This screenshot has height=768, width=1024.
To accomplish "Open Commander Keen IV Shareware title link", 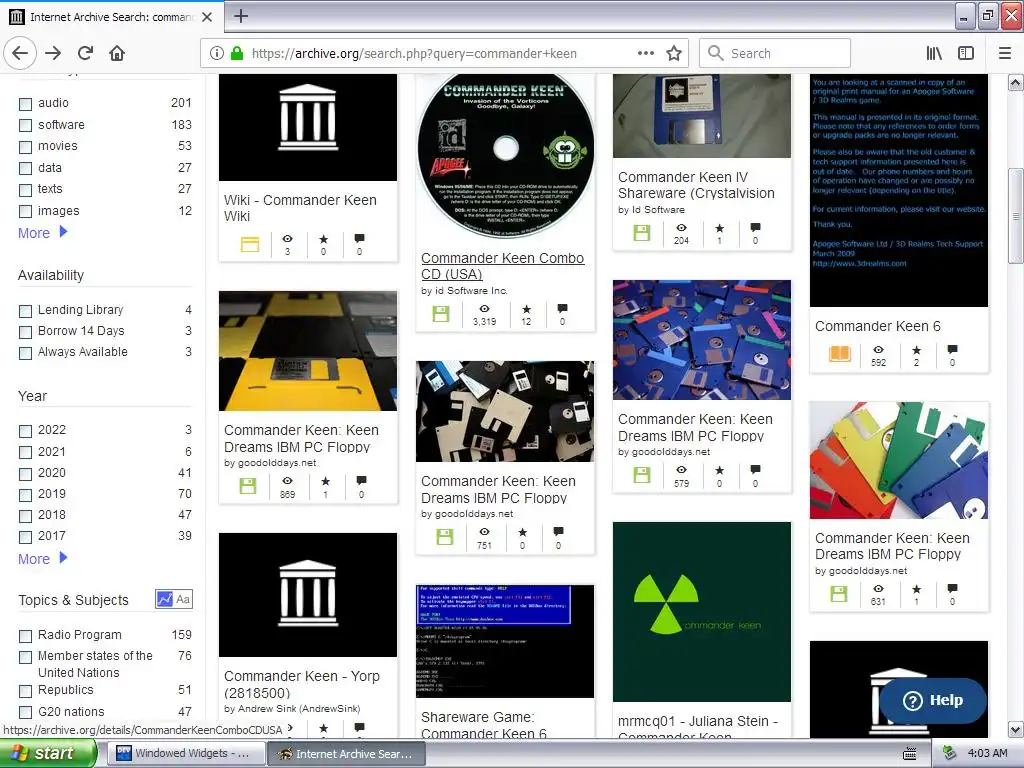I will click(696, 185).
